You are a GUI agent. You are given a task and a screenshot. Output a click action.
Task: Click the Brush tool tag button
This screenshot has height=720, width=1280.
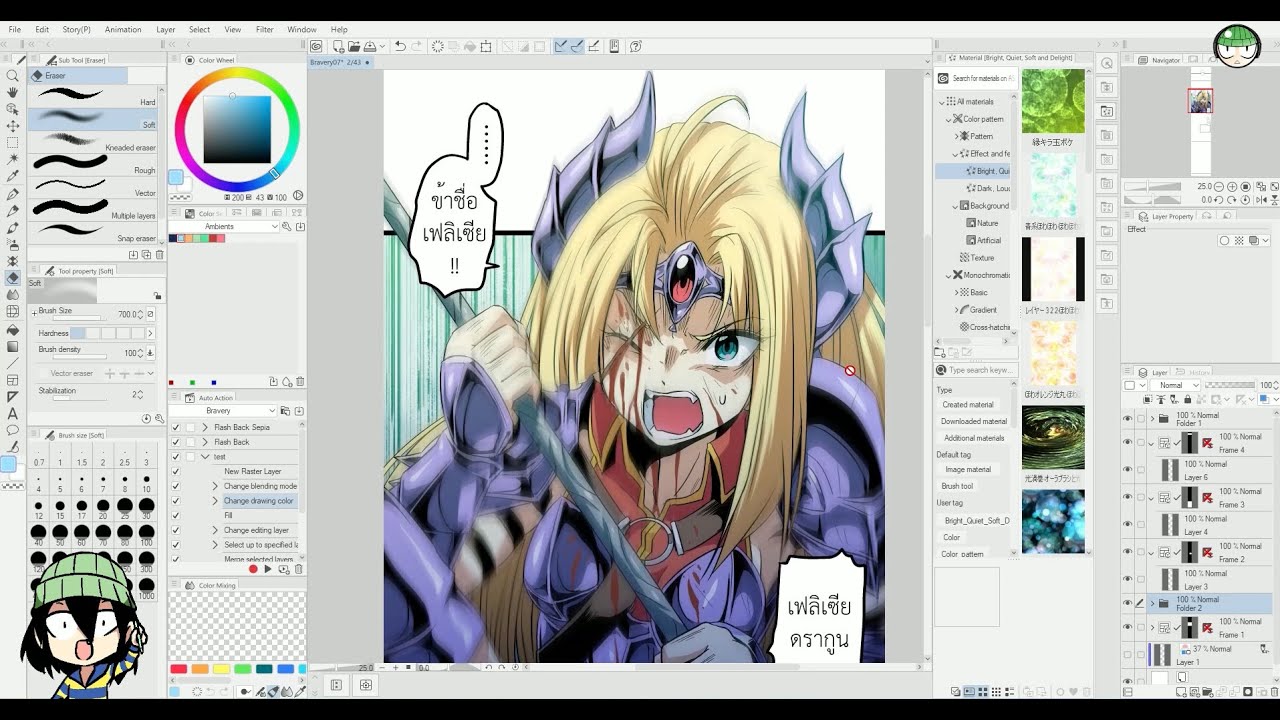pos(957,486)
